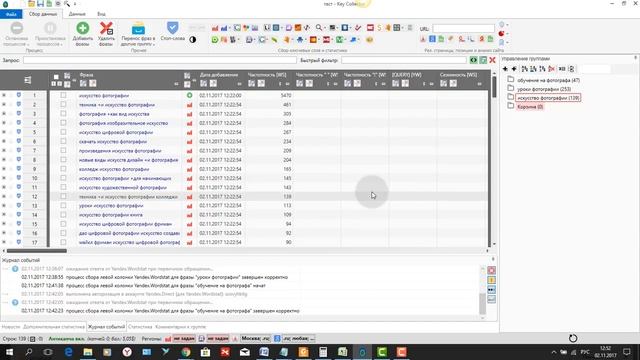Click the first не задан region button

(x=184, y=338)
